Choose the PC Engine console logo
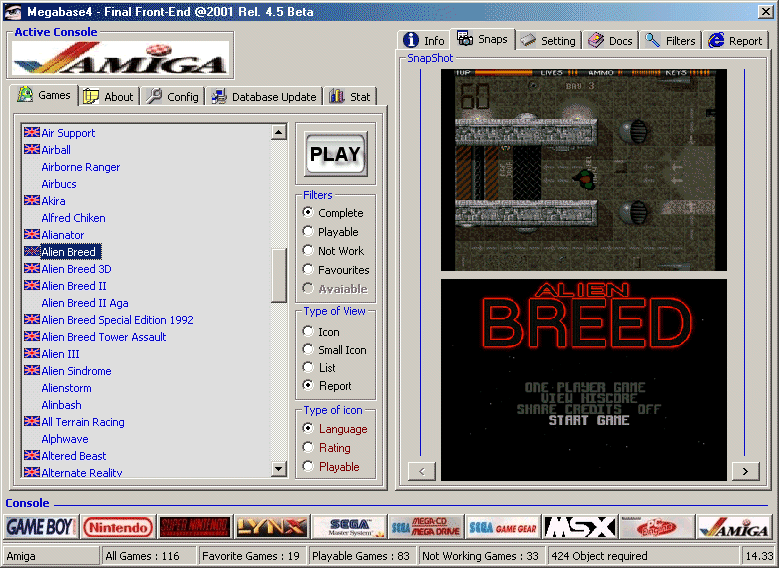The height and width of the screenshot is (568, 779). (657, 527)
